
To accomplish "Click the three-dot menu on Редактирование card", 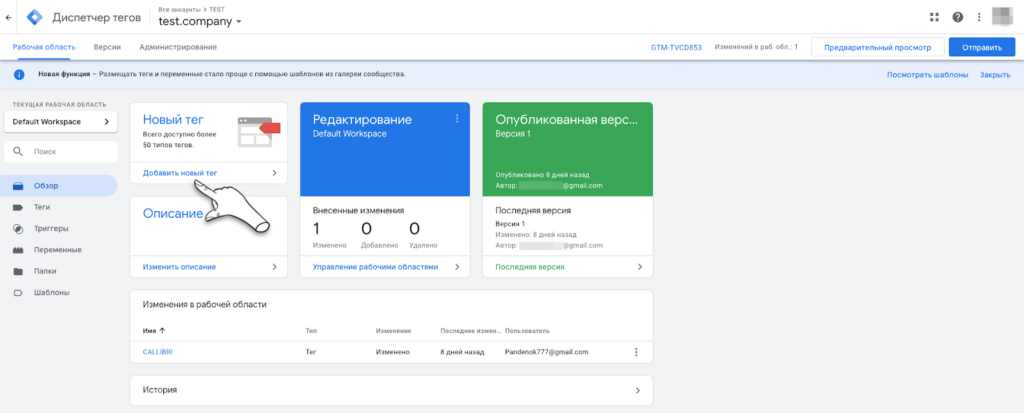I will coord(457,119).
